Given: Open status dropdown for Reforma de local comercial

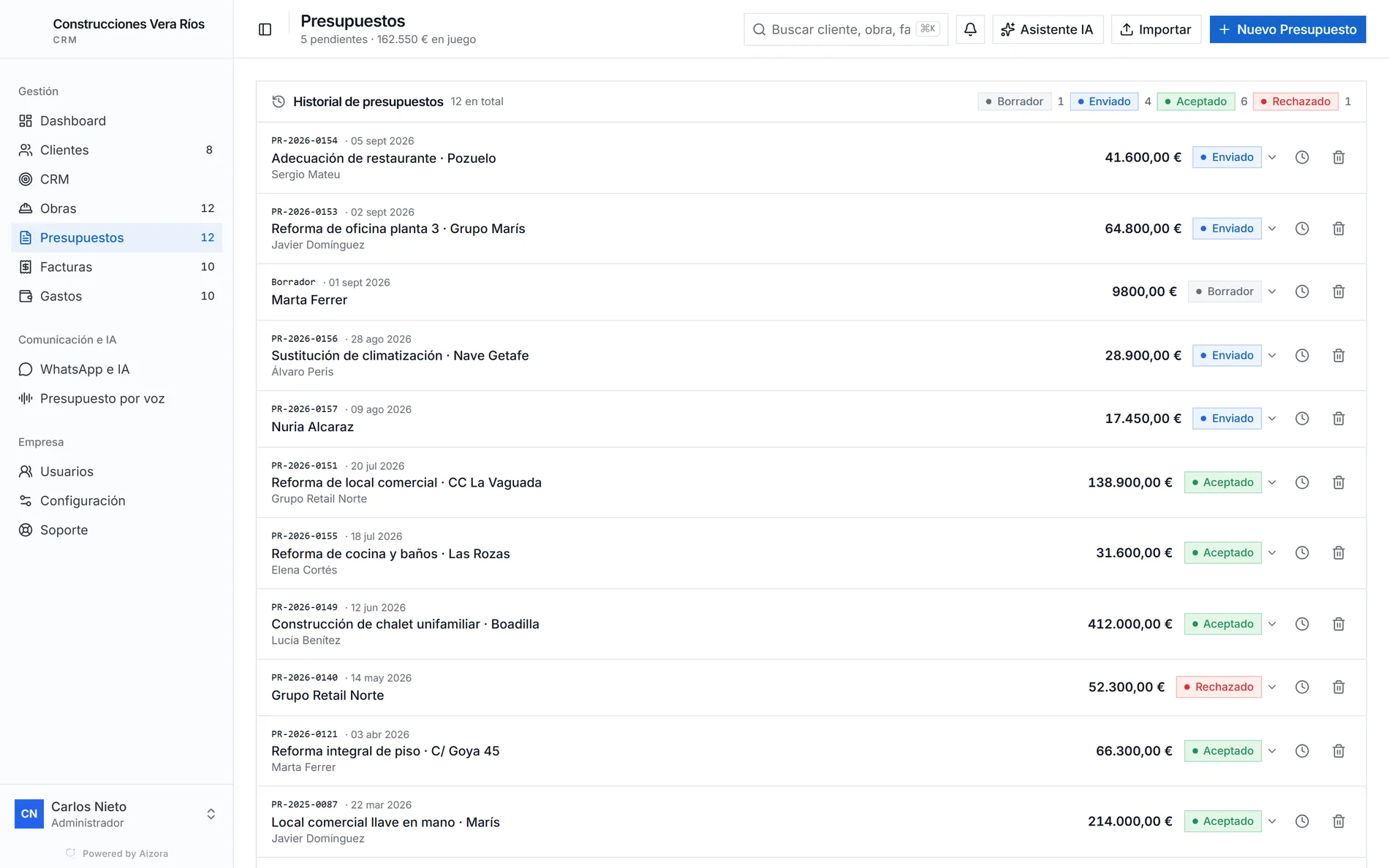Looking at the screenshot, I should (x=1272, y=482).
